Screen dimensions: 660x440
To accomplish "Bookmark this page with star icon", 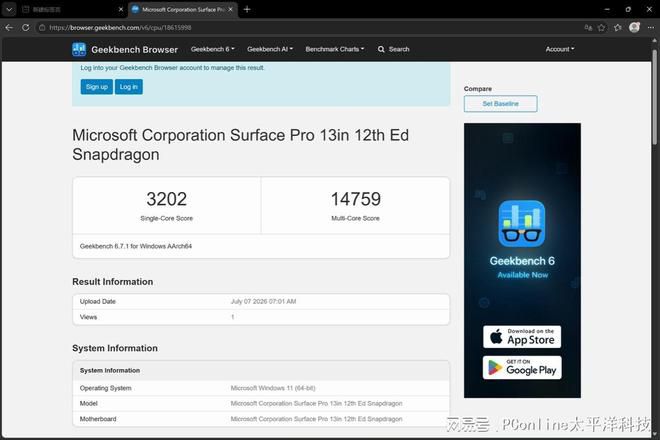I will coord(601,27).
